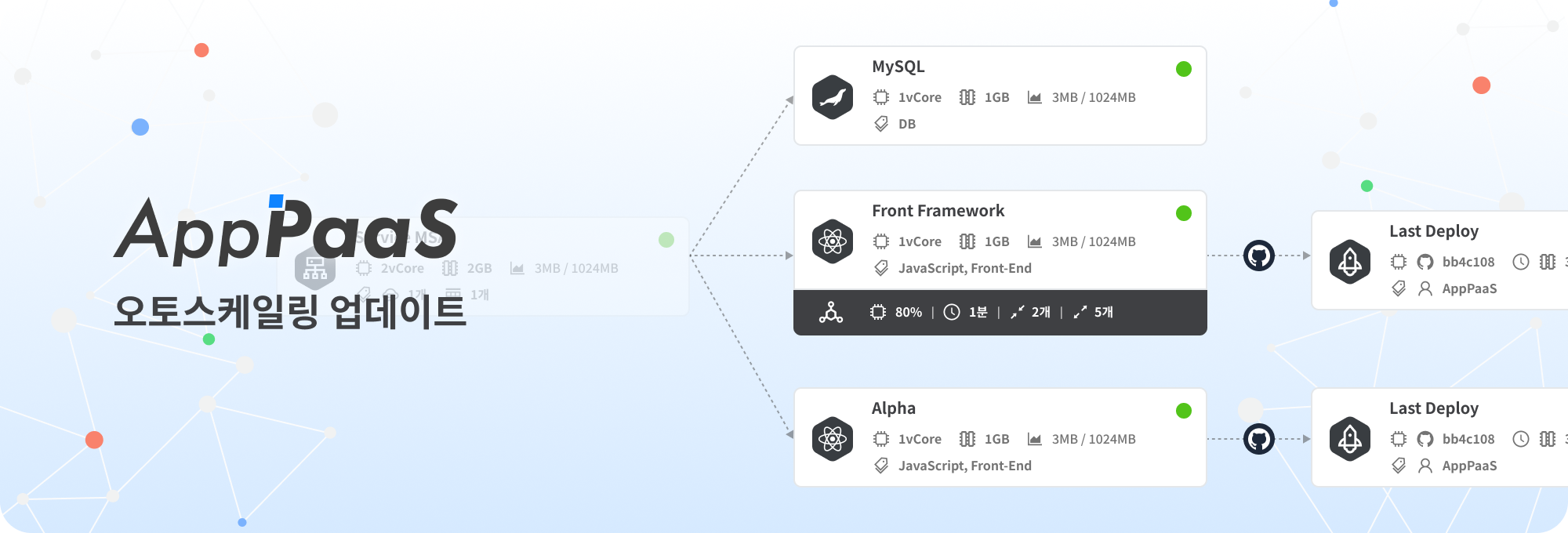Click the "Front Framework" card title

click(x=938, y=211)
